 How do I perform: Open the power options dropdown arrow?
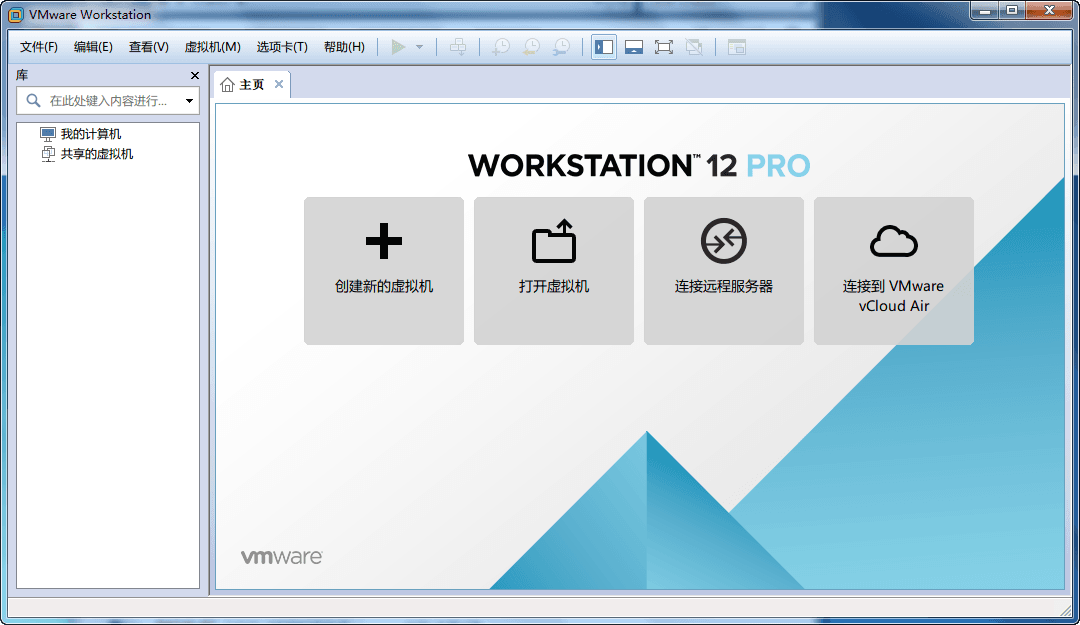pos(418,46)
